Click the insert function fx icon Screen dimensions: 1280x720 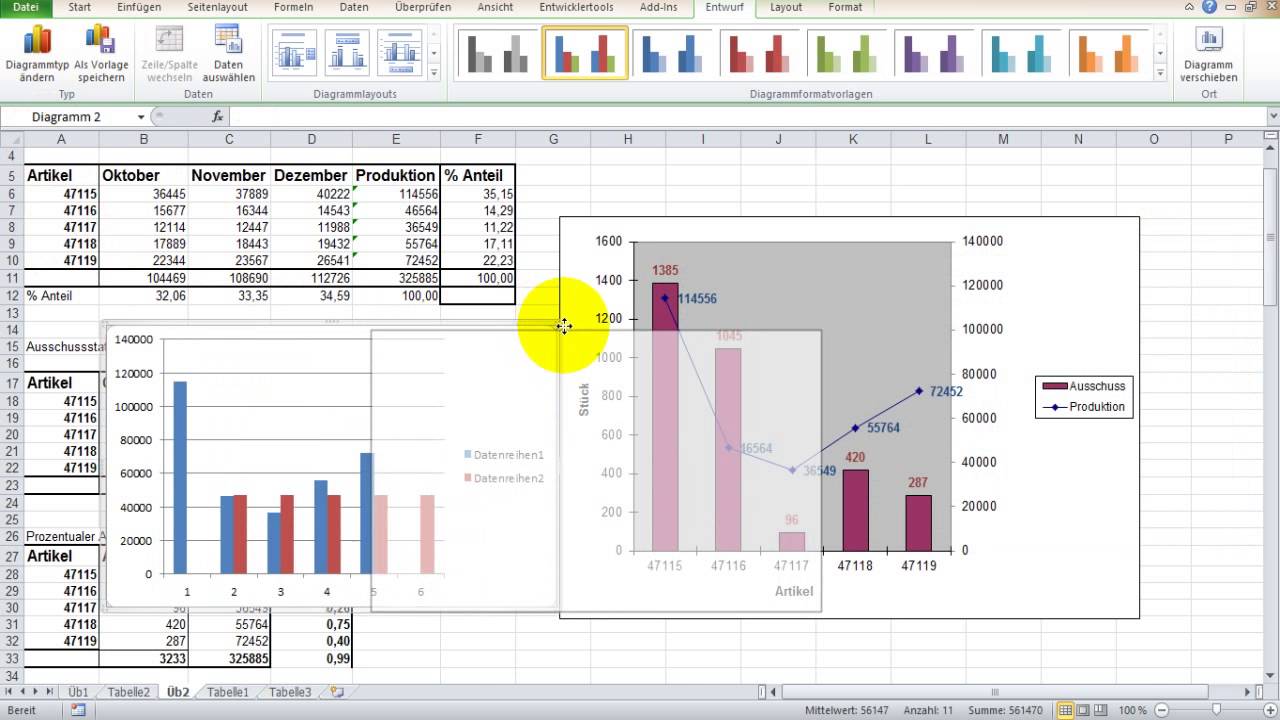tap(218, 117)
